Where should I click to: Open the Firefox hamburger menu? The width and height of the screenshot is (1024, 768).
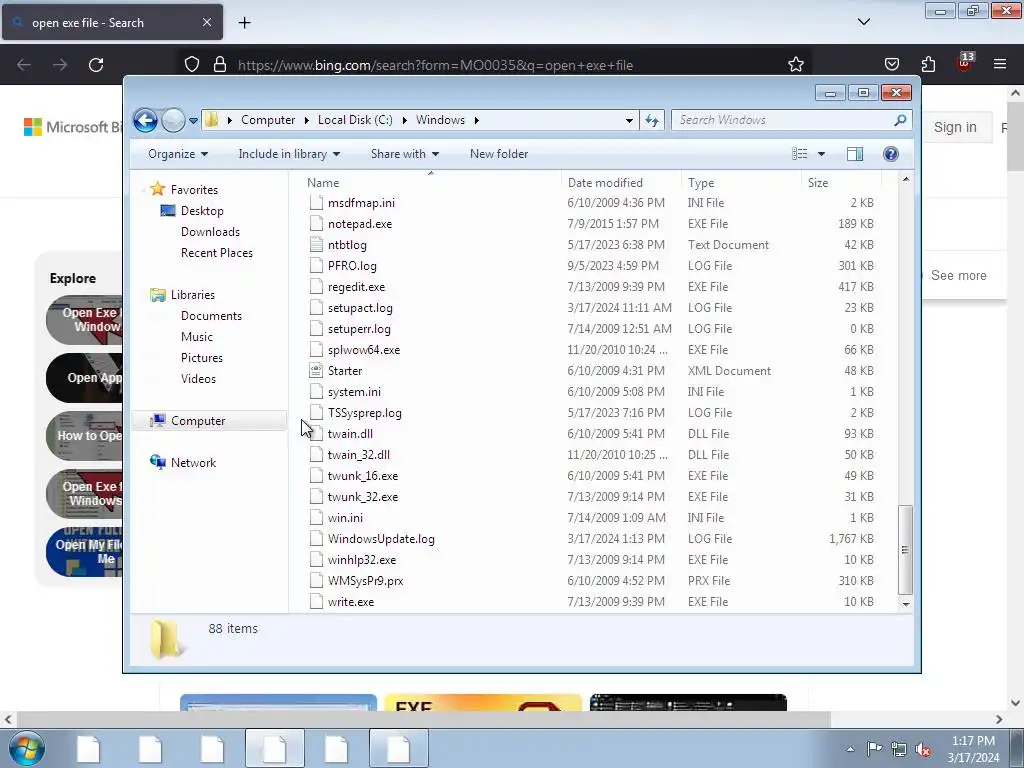1000,64
